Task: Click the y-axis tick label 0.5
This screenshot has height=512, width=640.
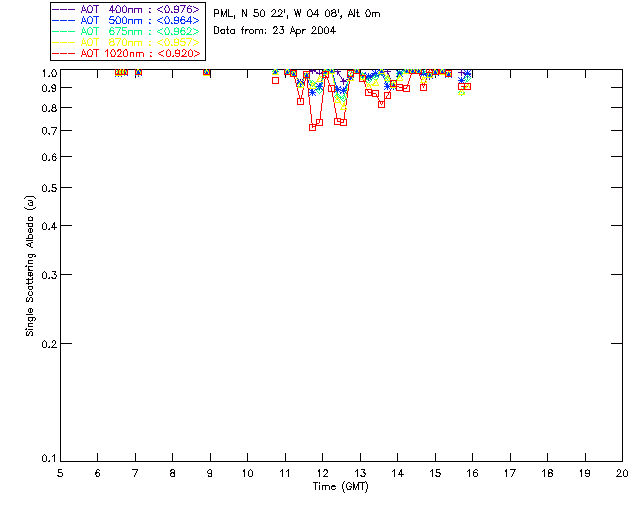Action: click(x=49, y=188)
